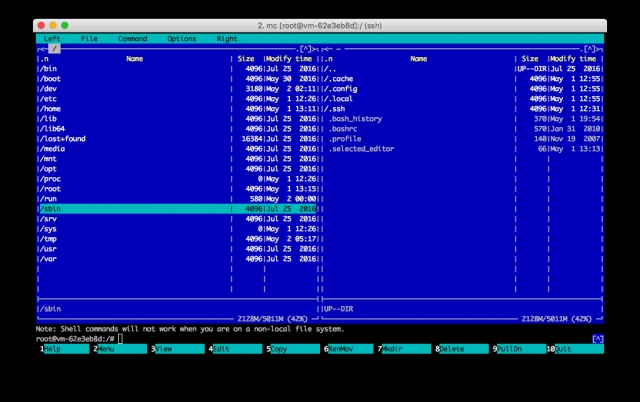The height and width of the screenshot is (402, 640).
Task: Click the yellow macOS minimize button
Action: click(x=53, y=25)
